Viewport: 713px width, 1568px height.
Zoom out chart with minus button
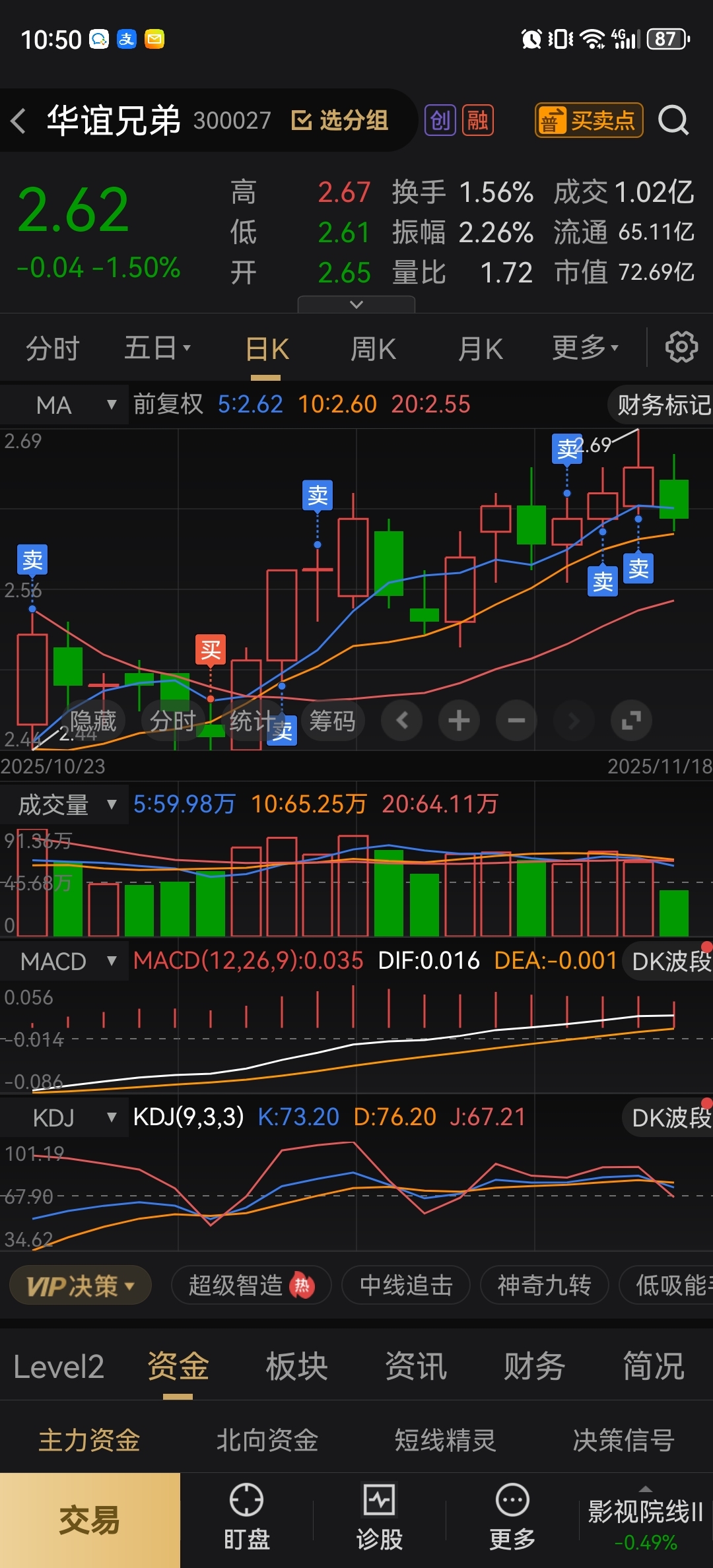(516, 720)
